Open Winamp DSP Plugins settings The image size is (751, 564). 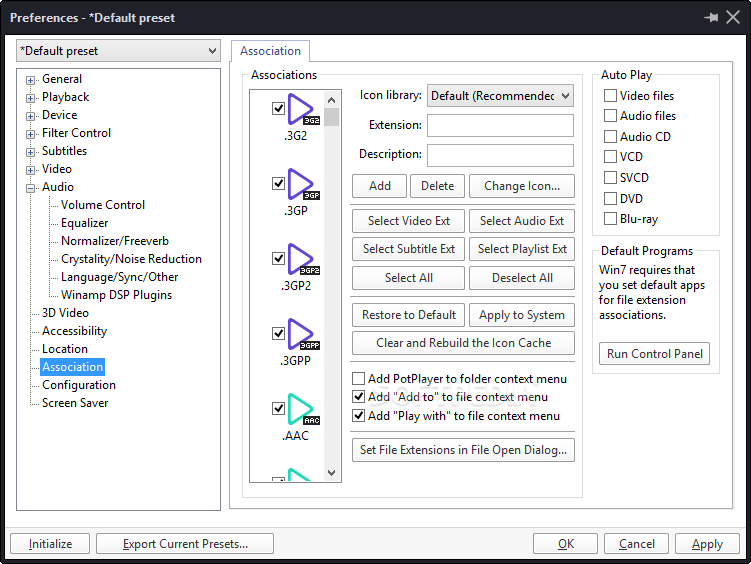(x=116, y=295)
